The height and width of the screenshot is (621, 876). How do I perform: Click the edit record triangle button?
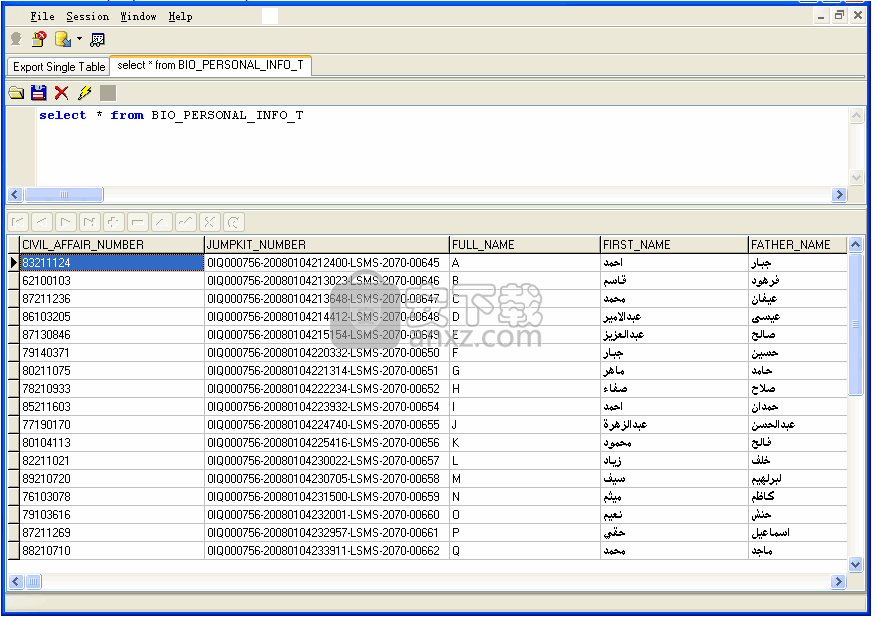tap(162, 222)
